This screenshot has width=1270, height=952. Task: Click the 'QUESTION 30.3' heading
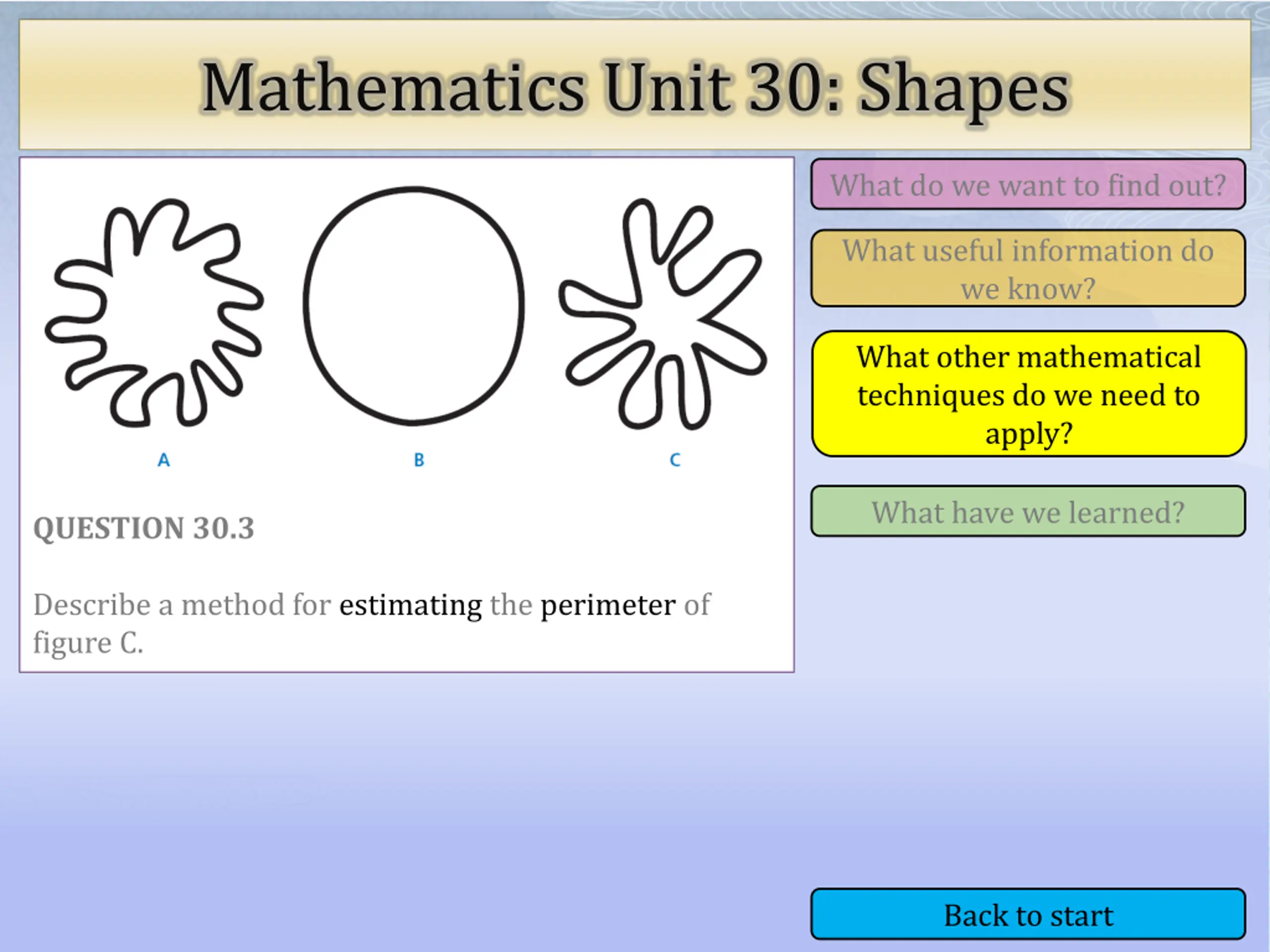click(143, 528)
